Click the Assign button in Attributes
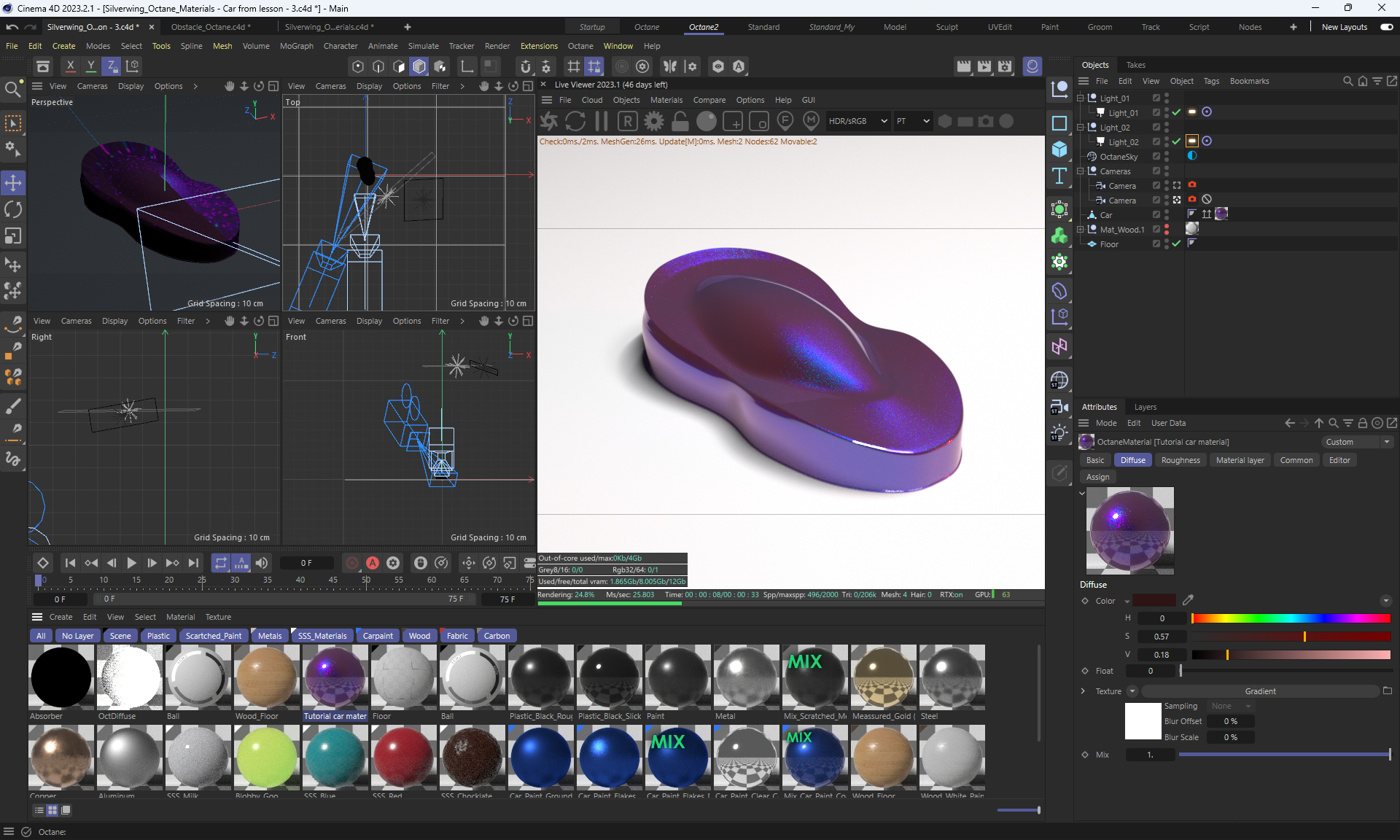Screen dimensions: 1400x840 point(1097,477)
